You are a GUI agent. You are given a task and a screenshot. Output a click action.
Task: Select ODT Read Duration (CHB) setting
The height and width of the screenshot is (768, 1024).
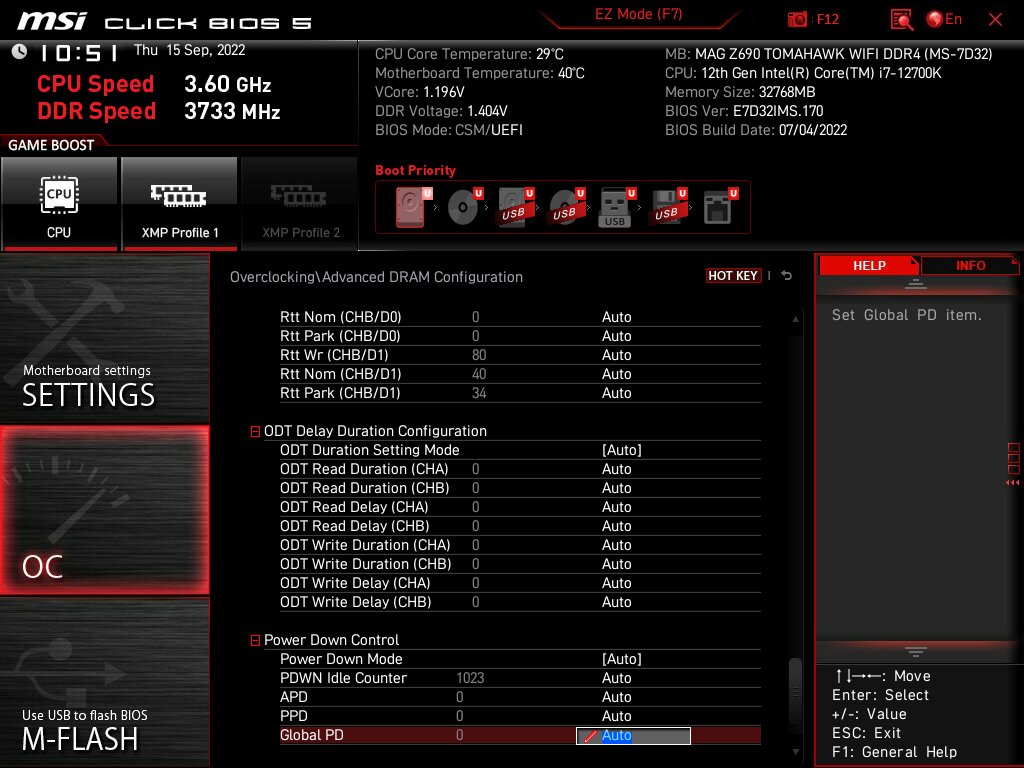tap(520, 488)
